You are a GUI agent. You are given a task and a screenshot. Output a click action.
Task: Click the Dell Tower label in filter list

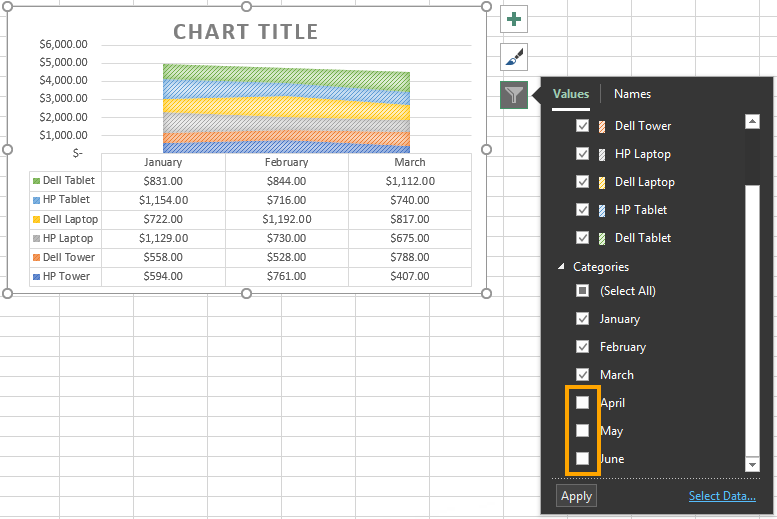(643, 126)
